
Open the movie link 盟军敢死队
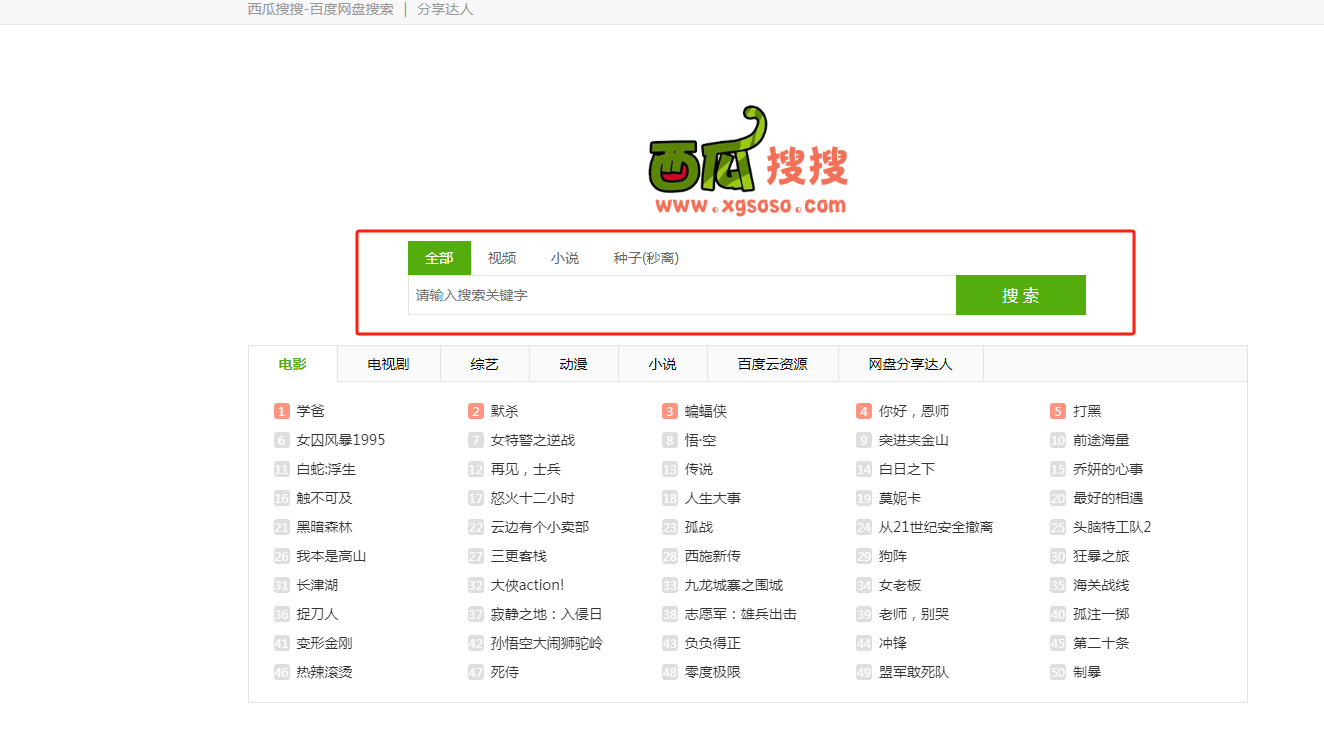click(x=914, y=672)
